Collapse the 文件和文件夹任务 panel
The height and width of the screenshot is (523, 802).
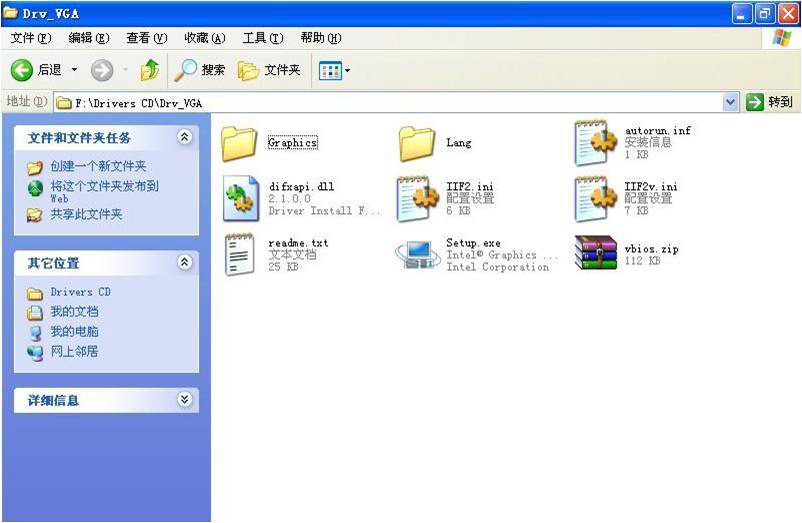pyautogui.click(x=184, y=137)
